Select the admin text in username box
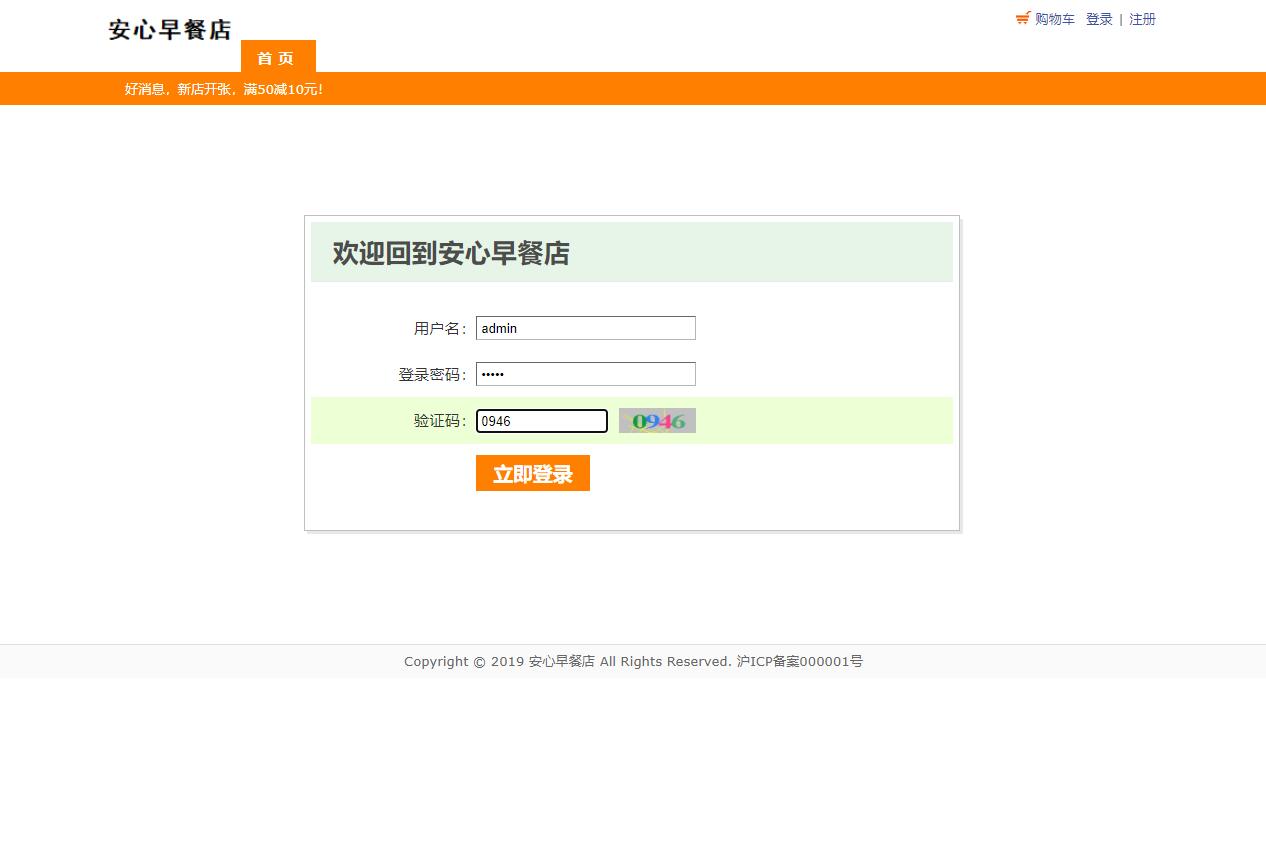Viewport: 1266px width, 847px height. click(x=498, y=328)
